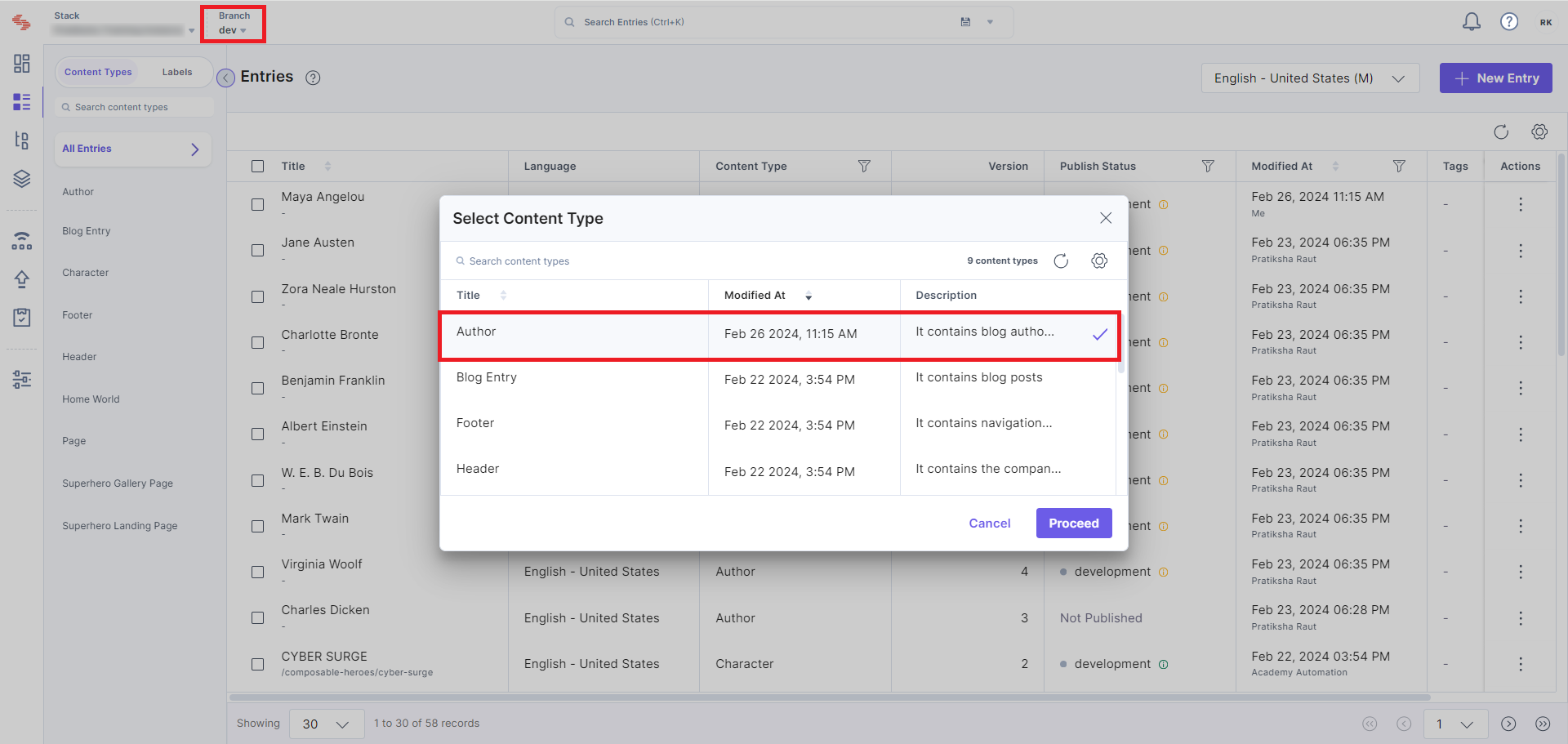Sort dialog list by Title

pos(503,296)
